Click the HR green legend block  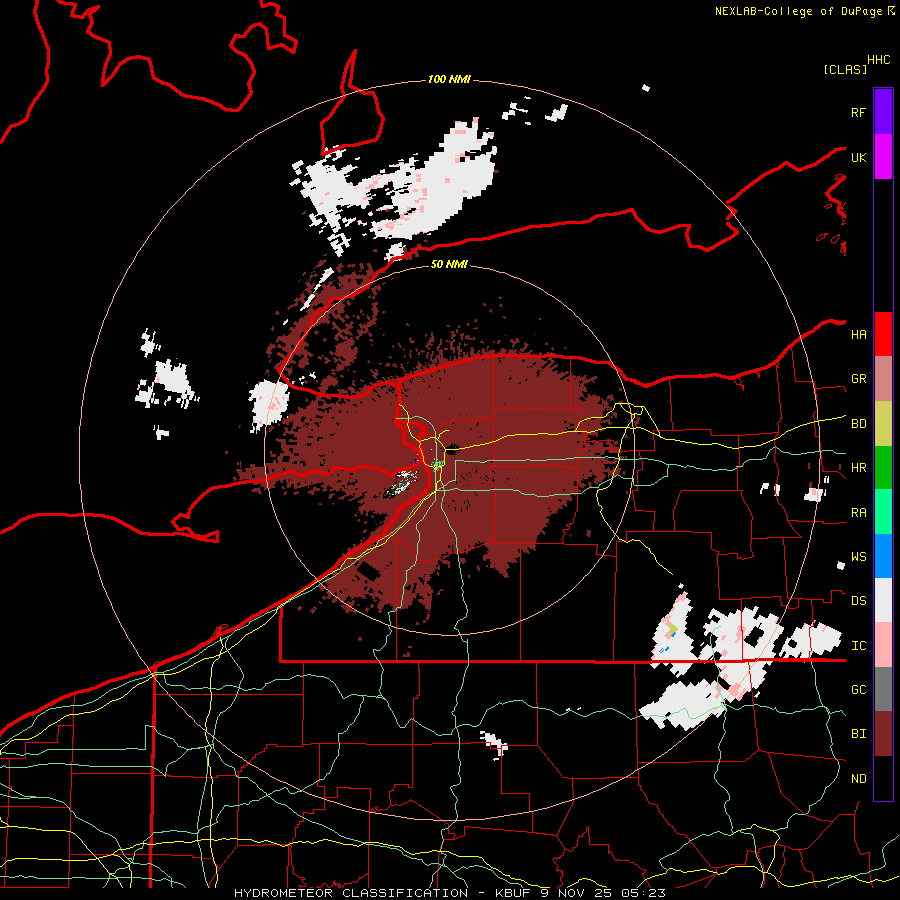[883, 468]
